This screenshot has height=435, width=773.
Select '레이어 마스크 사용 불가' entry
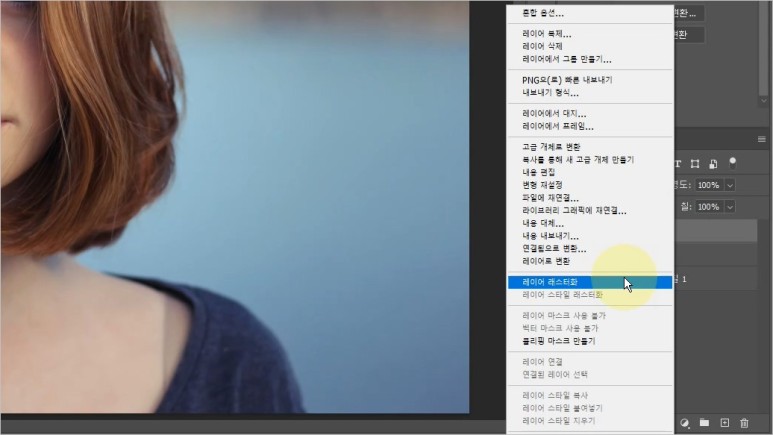point(563,316)
